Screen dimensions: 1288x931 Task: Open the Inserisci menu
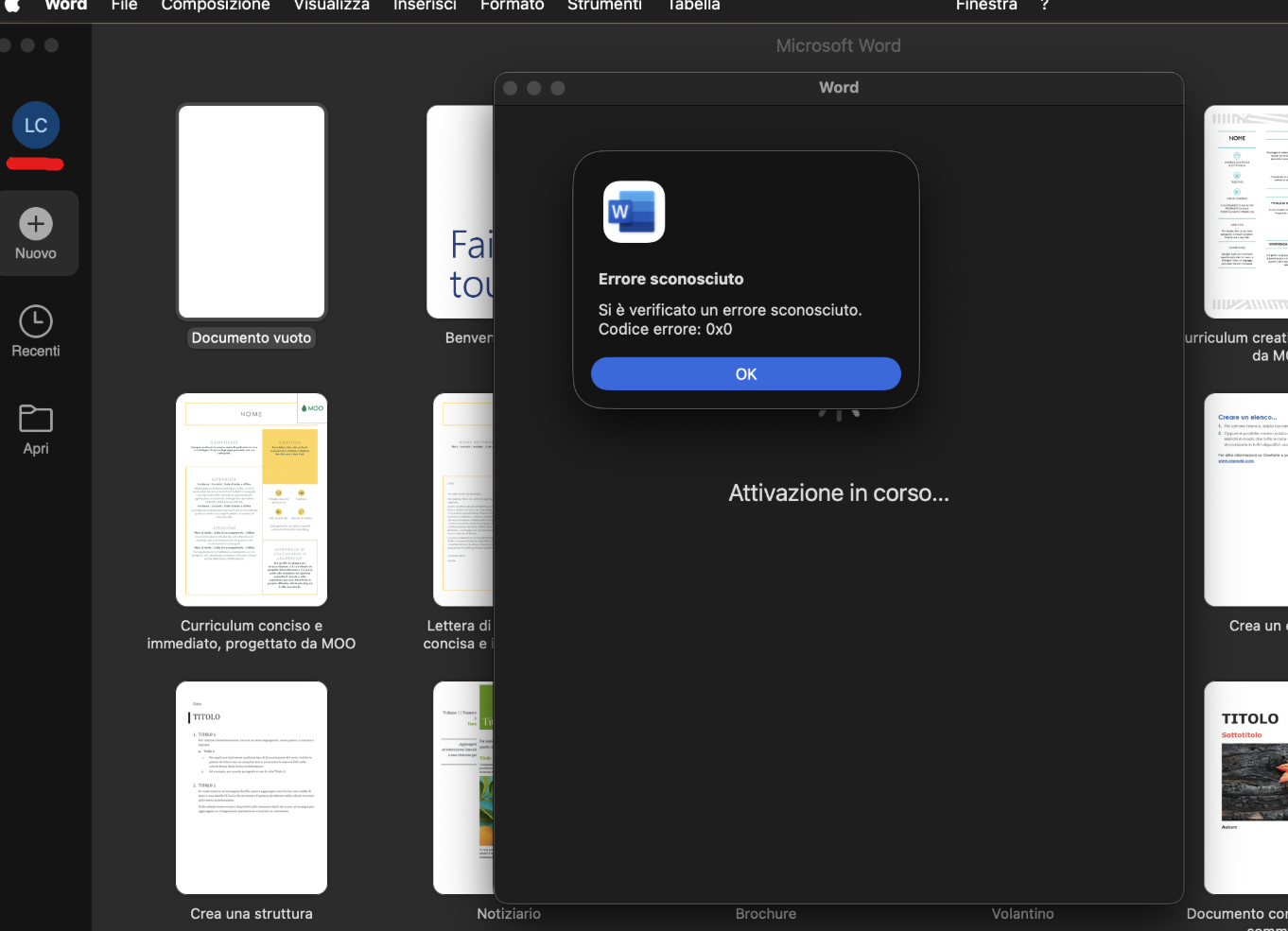[425, 5]
